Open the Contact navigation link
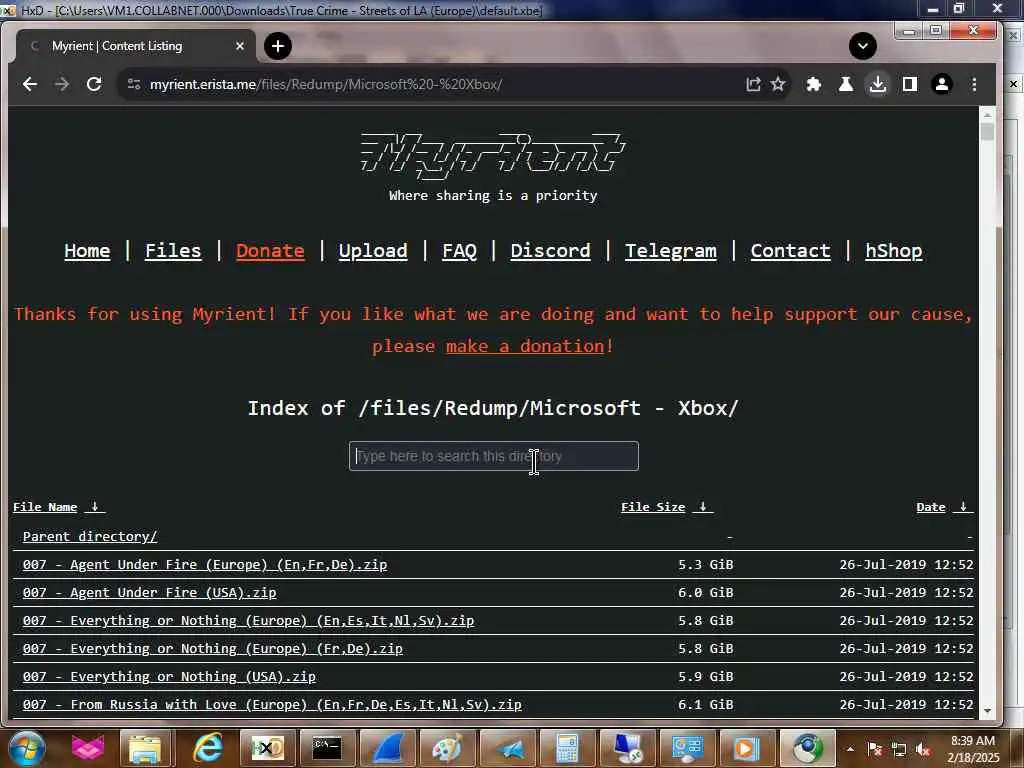 pyautogui.click(x=790, y=251)
